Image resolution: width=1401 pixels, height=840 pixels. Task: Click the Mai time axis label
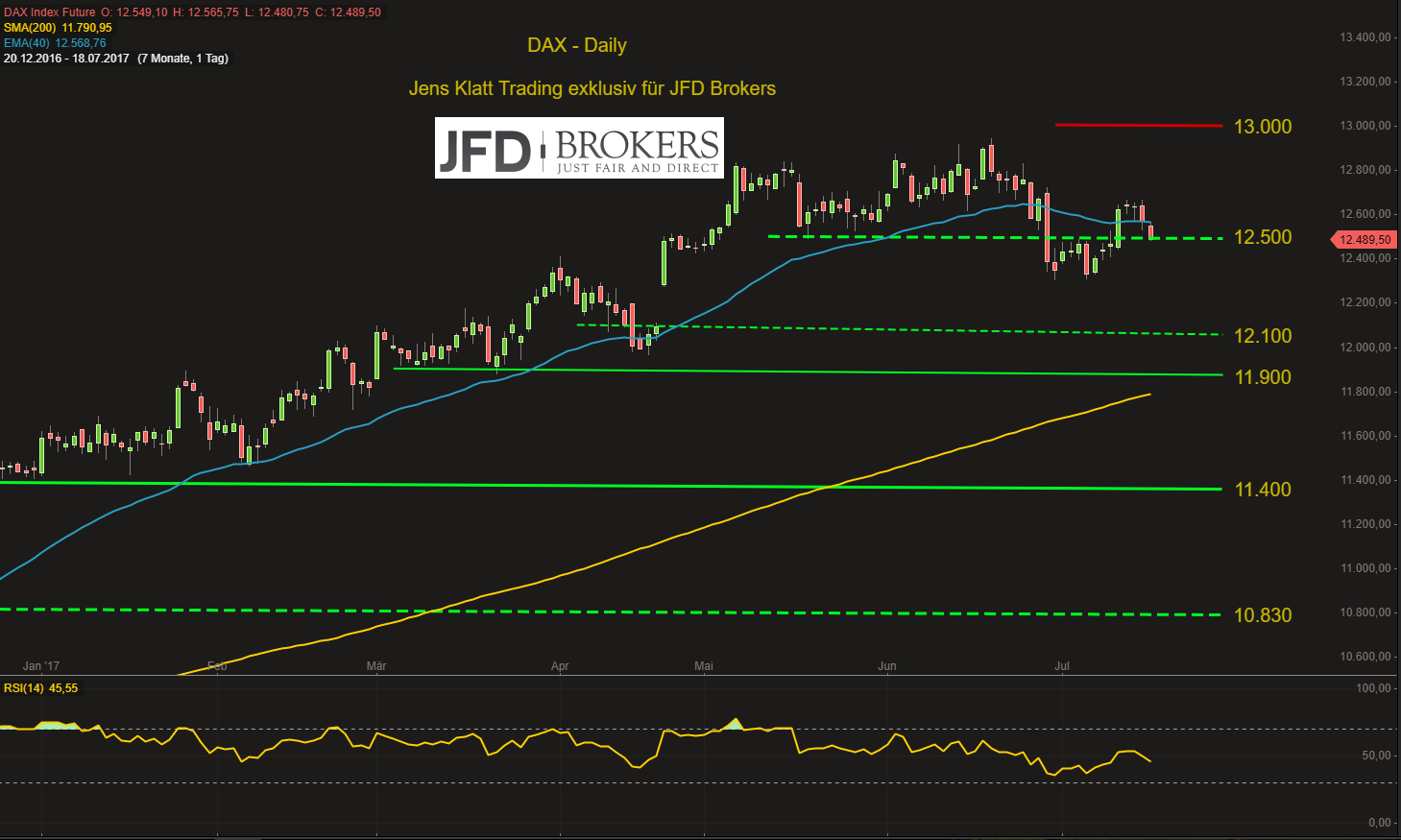pyautogui.click(x=704, y=665)
